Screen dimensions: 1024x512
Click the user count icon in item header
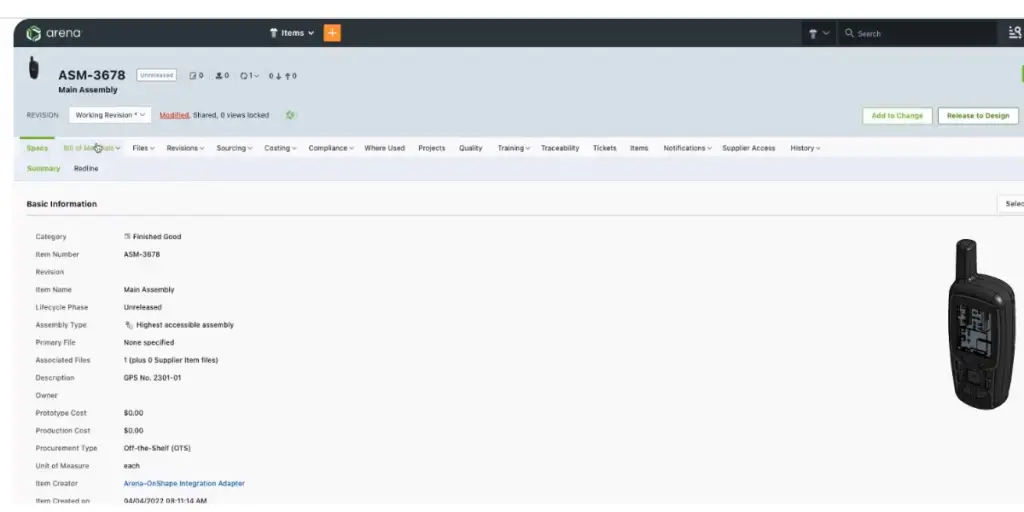point(222,75)
